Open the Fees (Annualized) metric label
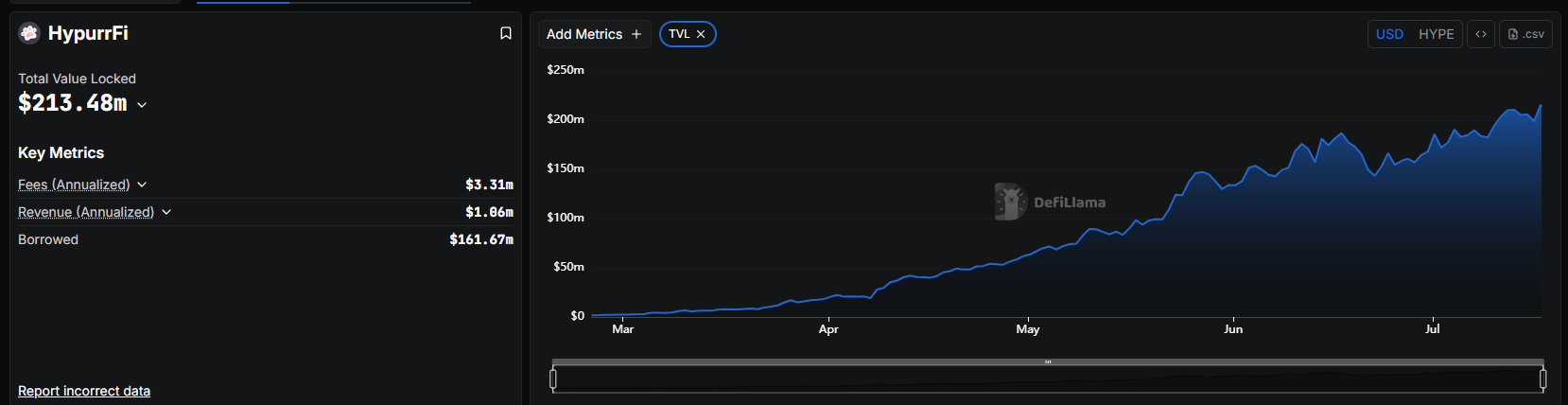The image size is (1568, 405). (x=74, y=185)
